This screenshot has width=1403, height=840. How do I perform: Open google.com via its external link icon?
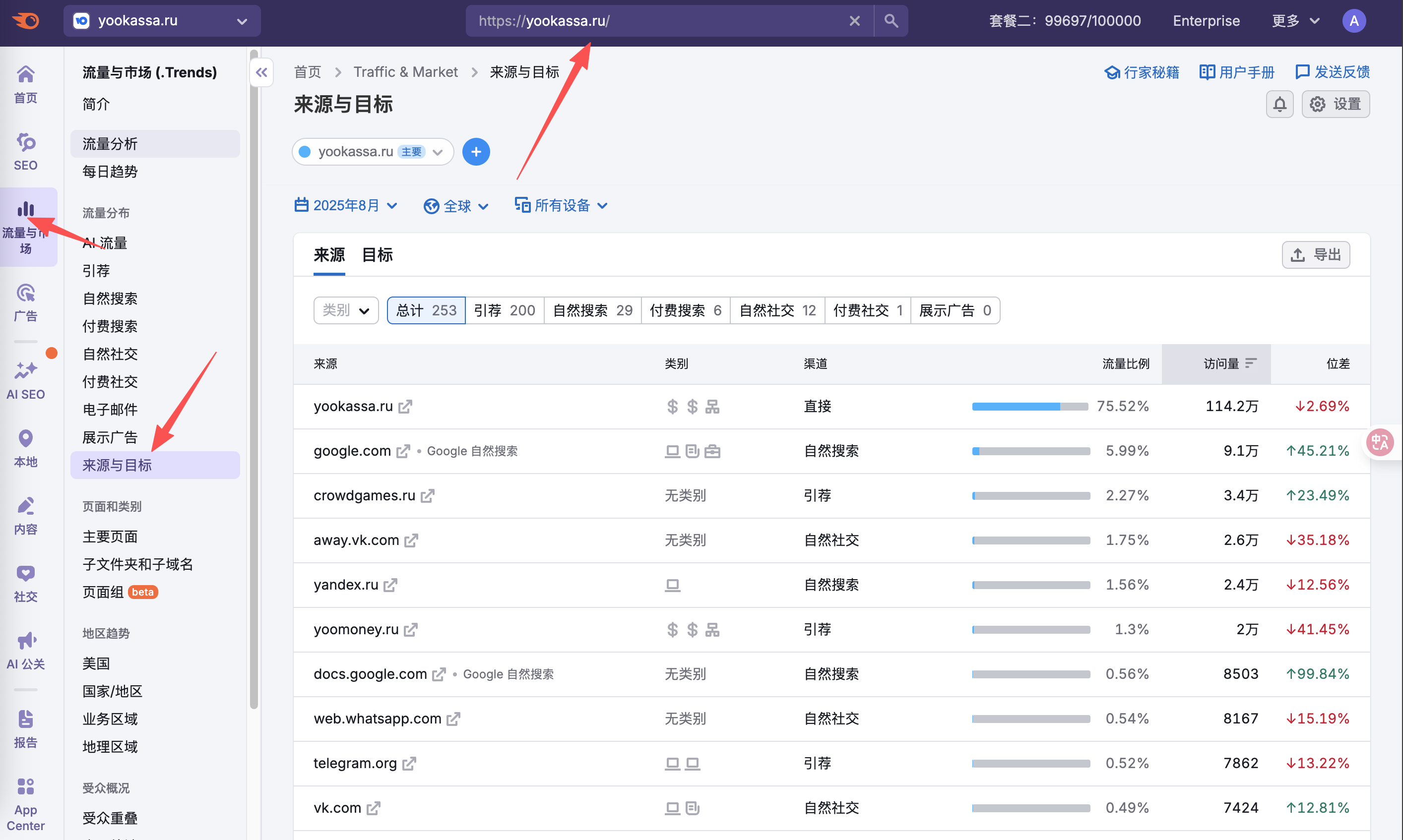[403, 451]
